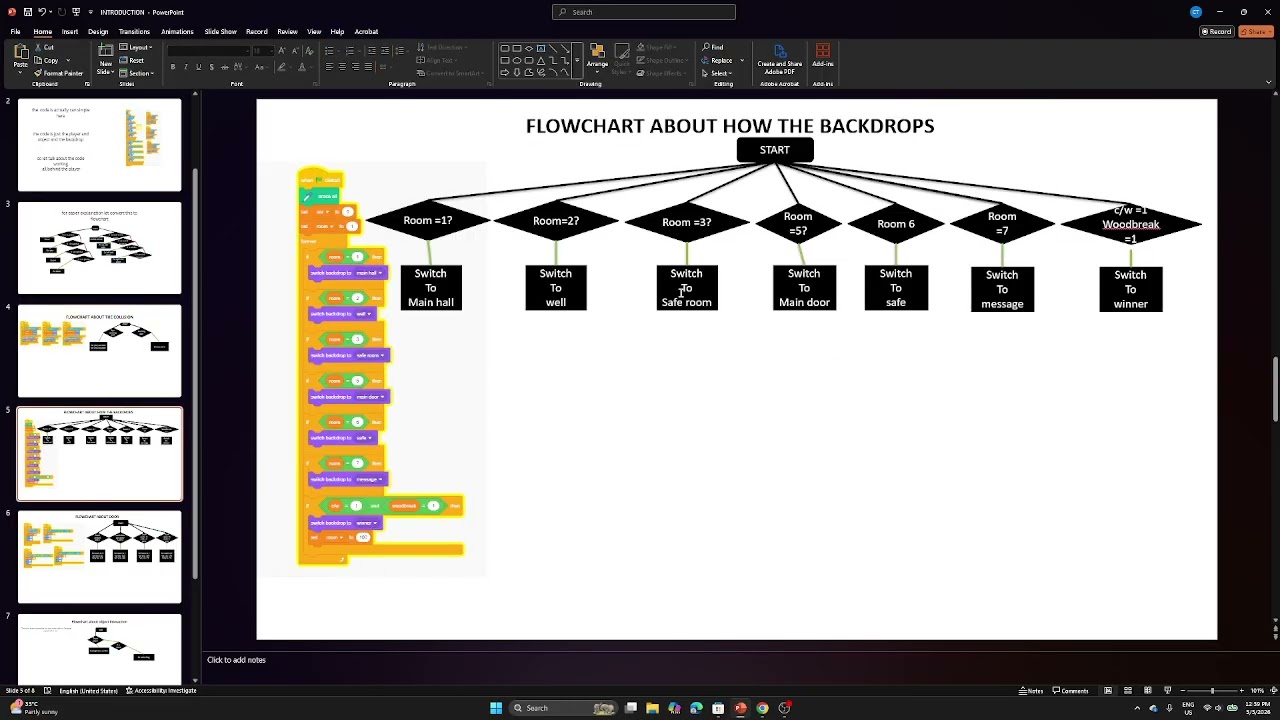
Task: Click English (United States) language indicator
Action: [88, 691]
